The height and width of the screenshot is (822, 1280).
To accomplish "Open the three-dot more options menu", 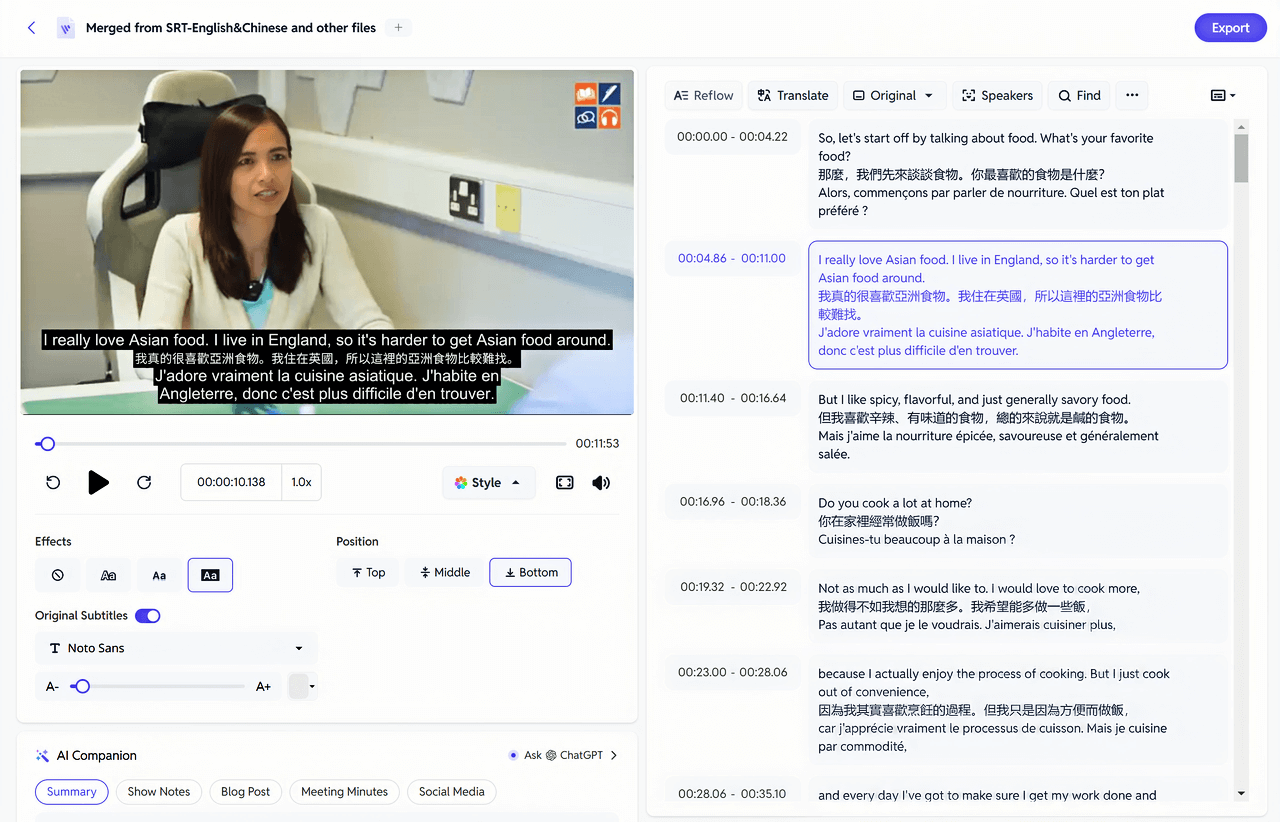I will coord(1132,95).
